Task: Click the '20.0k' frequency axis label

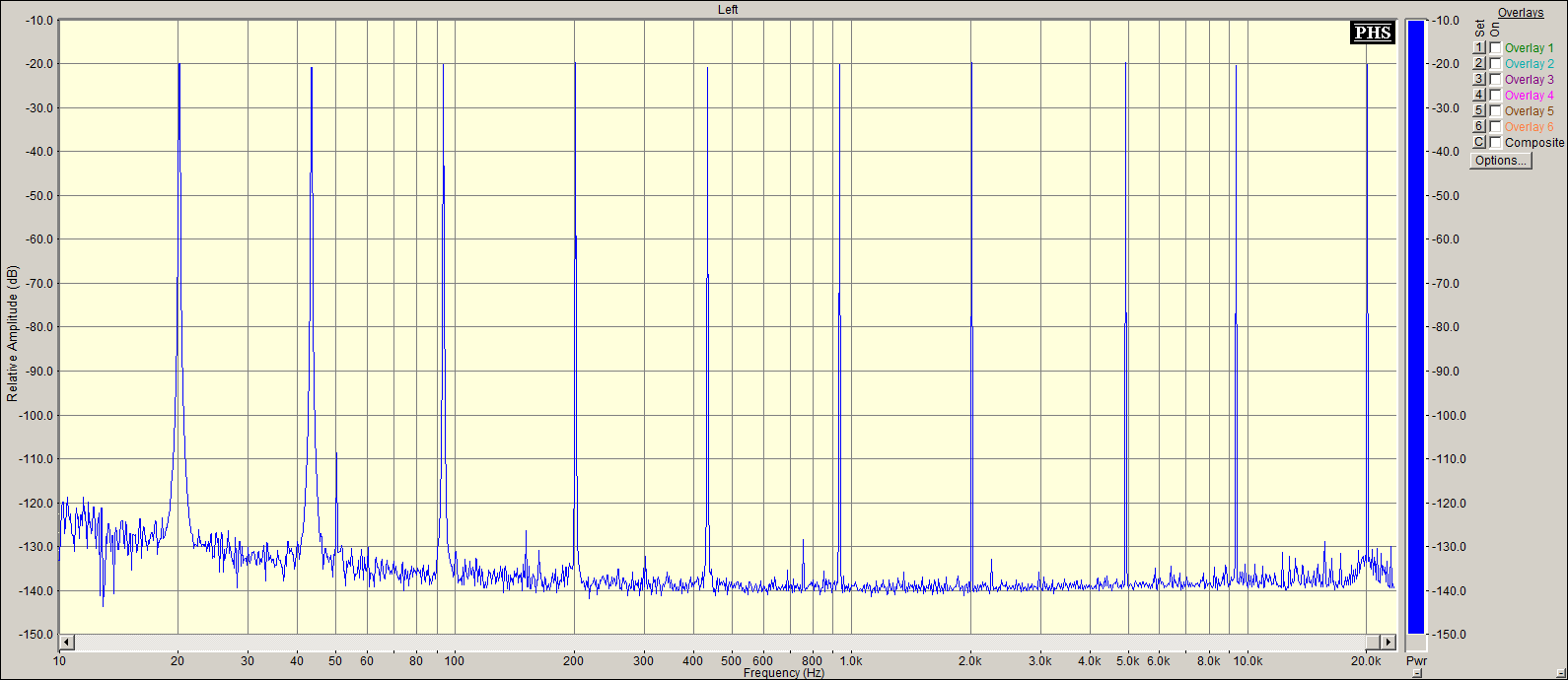Action: (x=1366, y=661)
